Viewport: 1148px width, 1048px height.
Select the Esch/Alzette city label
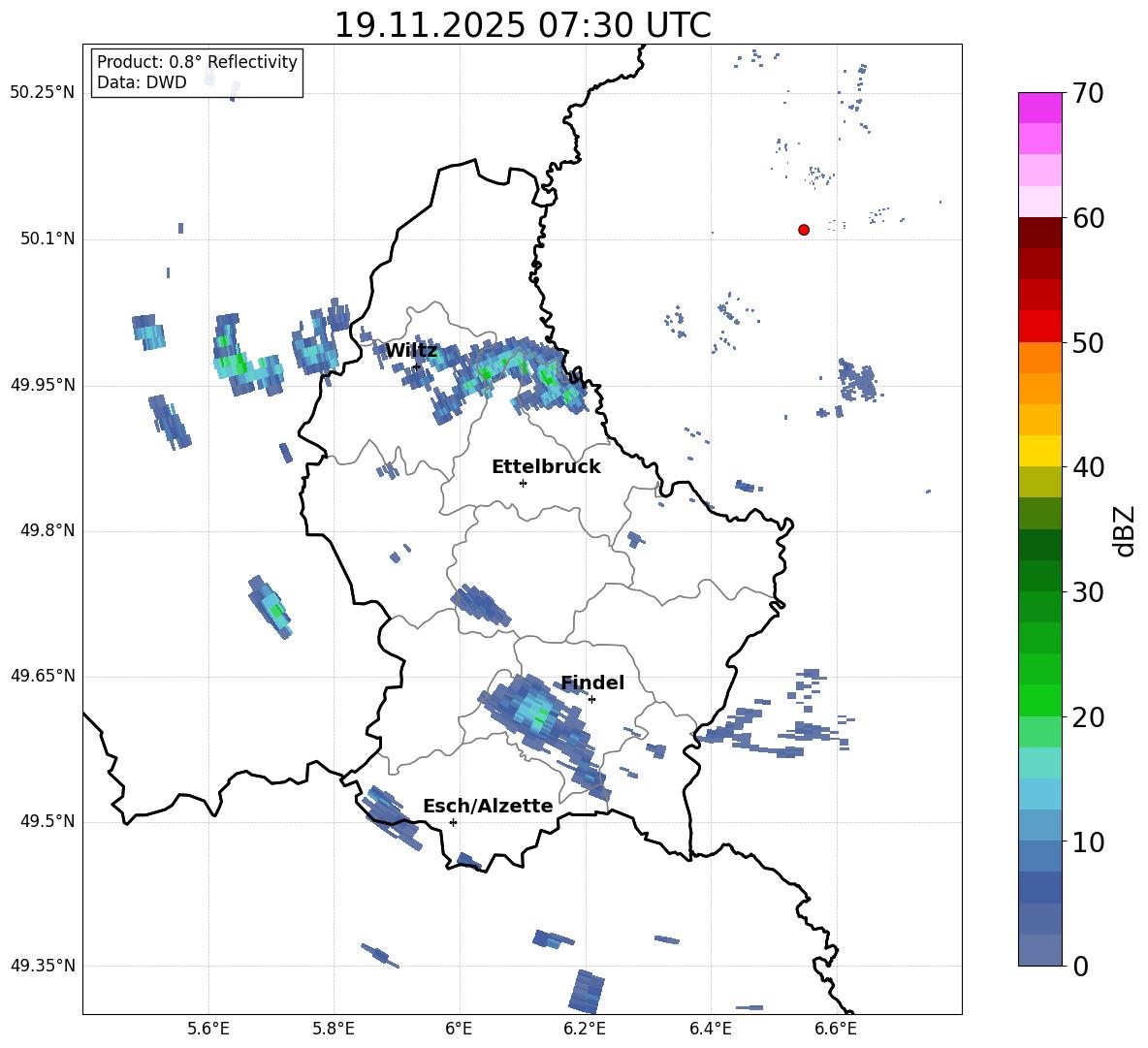(488, 806)
